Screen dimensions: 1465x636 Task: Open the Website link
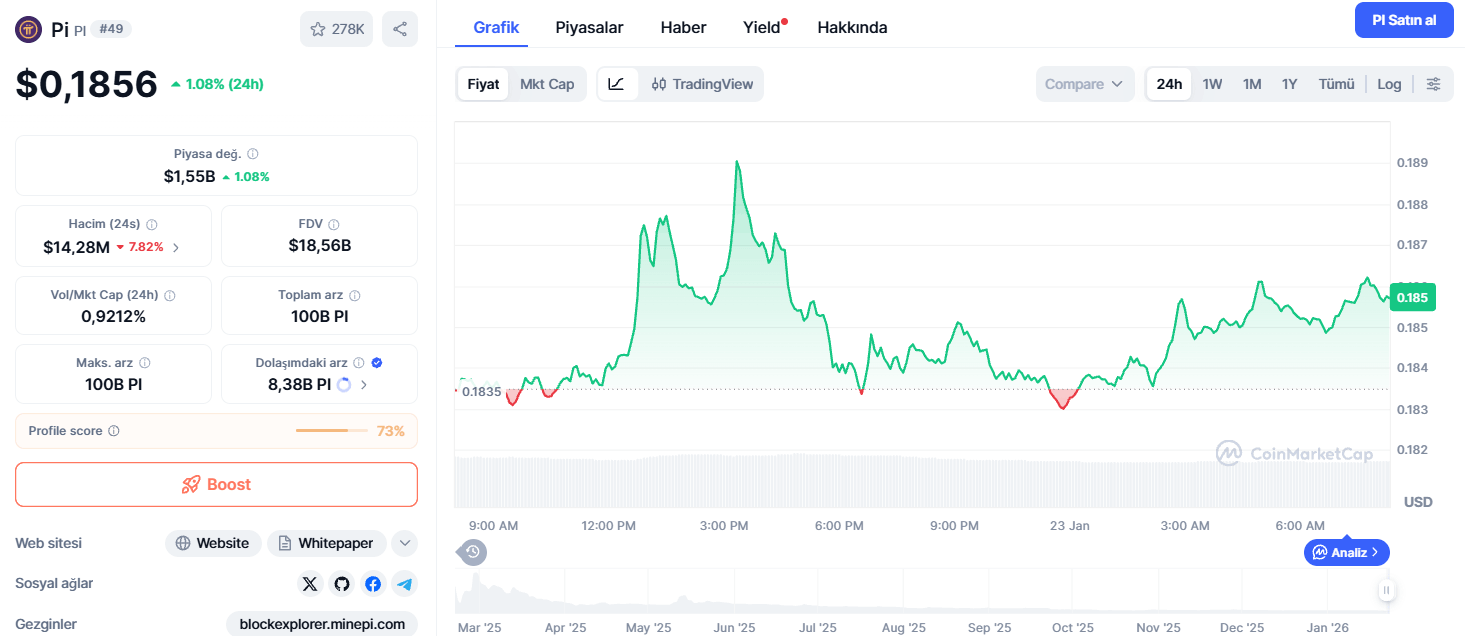[213, 543]
